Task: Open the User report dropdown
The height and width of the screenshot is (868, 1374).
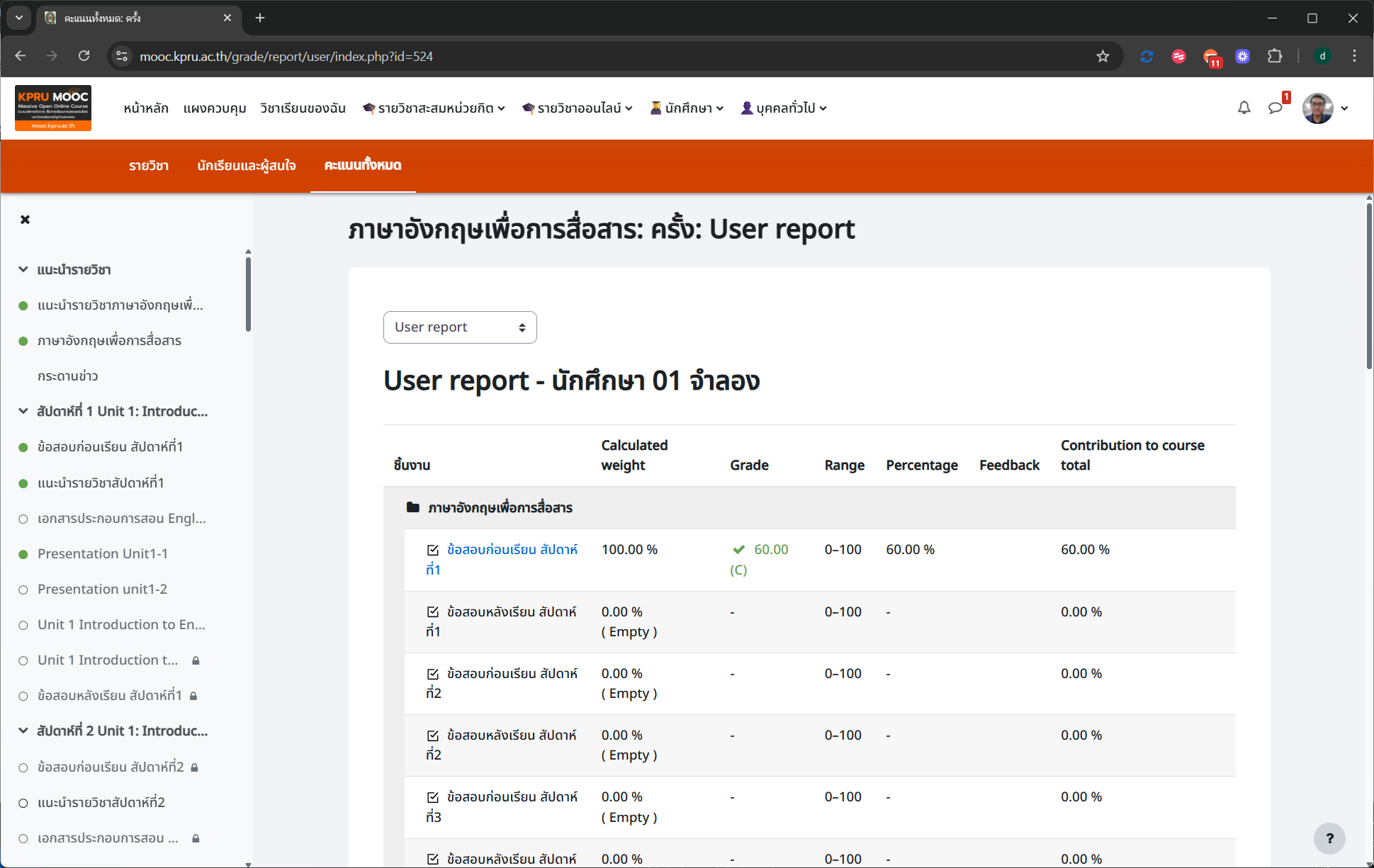Action: tap(460, 327)
